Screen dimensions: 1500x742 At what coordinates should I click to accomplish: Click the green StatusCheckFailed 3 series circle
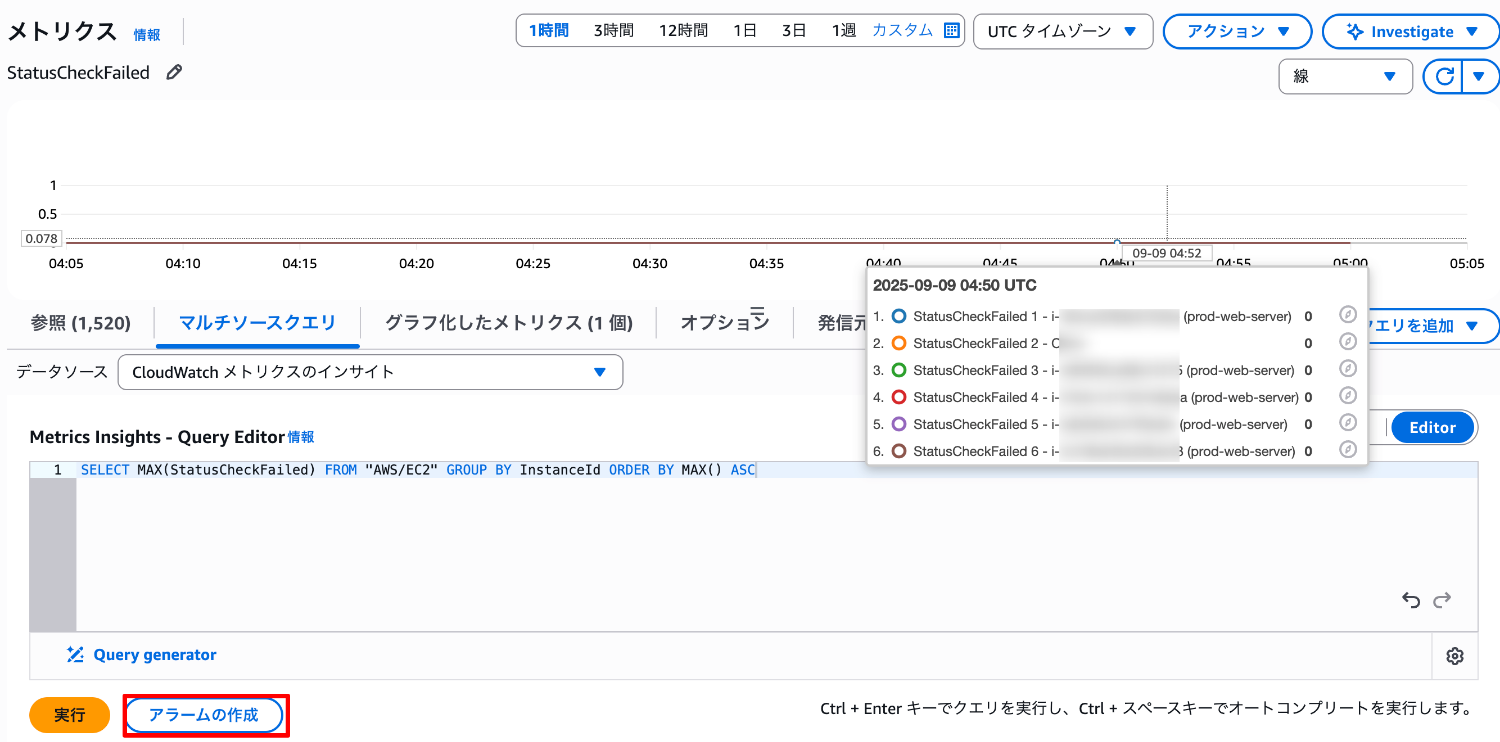tap(898, 370)
